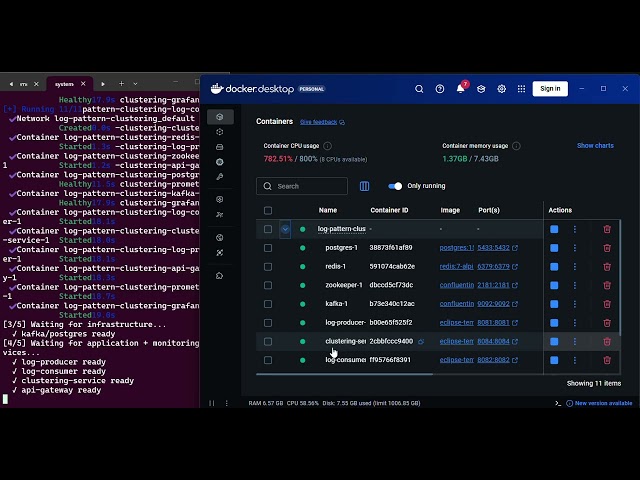The image size is (640, 480).
Task: Select the zookeeper-1 row checkbox
Action: 268,285
